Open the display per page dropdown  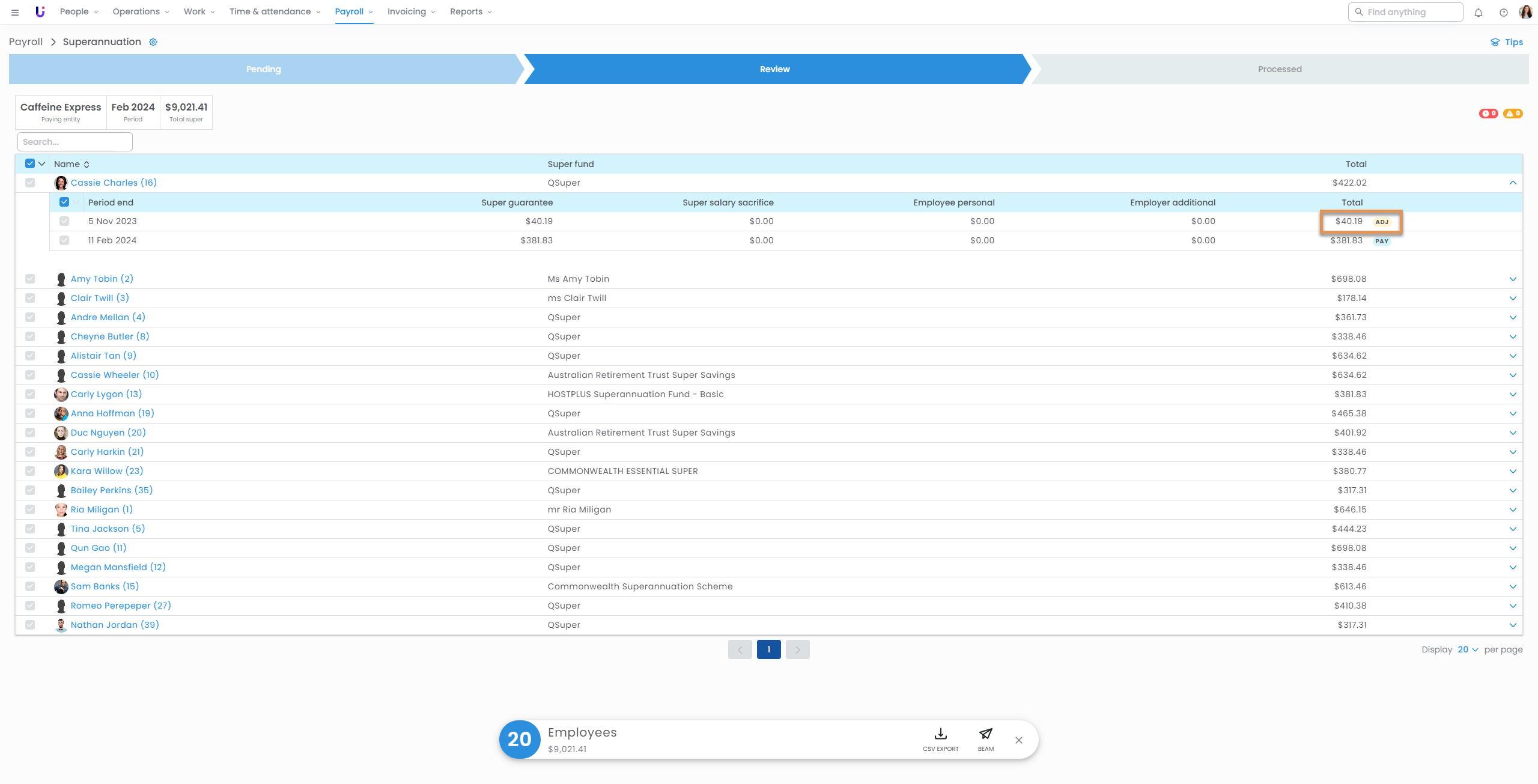pyautogui.click(x=1467, y=649)
